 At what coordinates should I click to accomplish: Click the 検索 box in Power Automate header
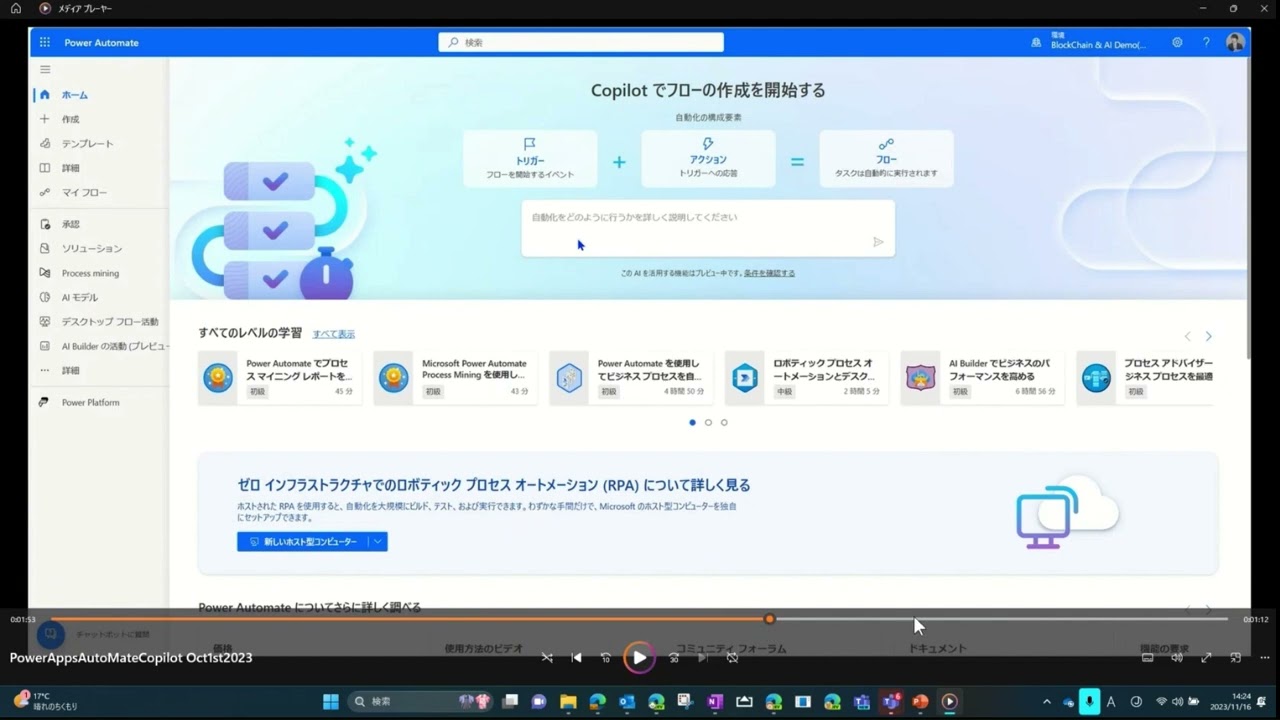pos(581,42)
